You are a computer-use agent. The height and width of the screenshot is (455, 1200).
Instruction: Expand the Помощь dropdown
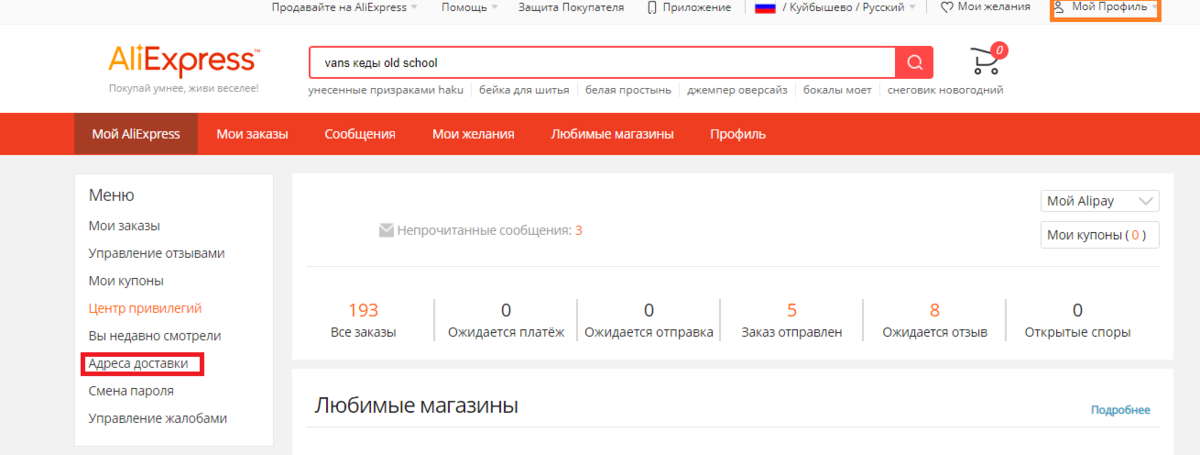coord(470,7)
